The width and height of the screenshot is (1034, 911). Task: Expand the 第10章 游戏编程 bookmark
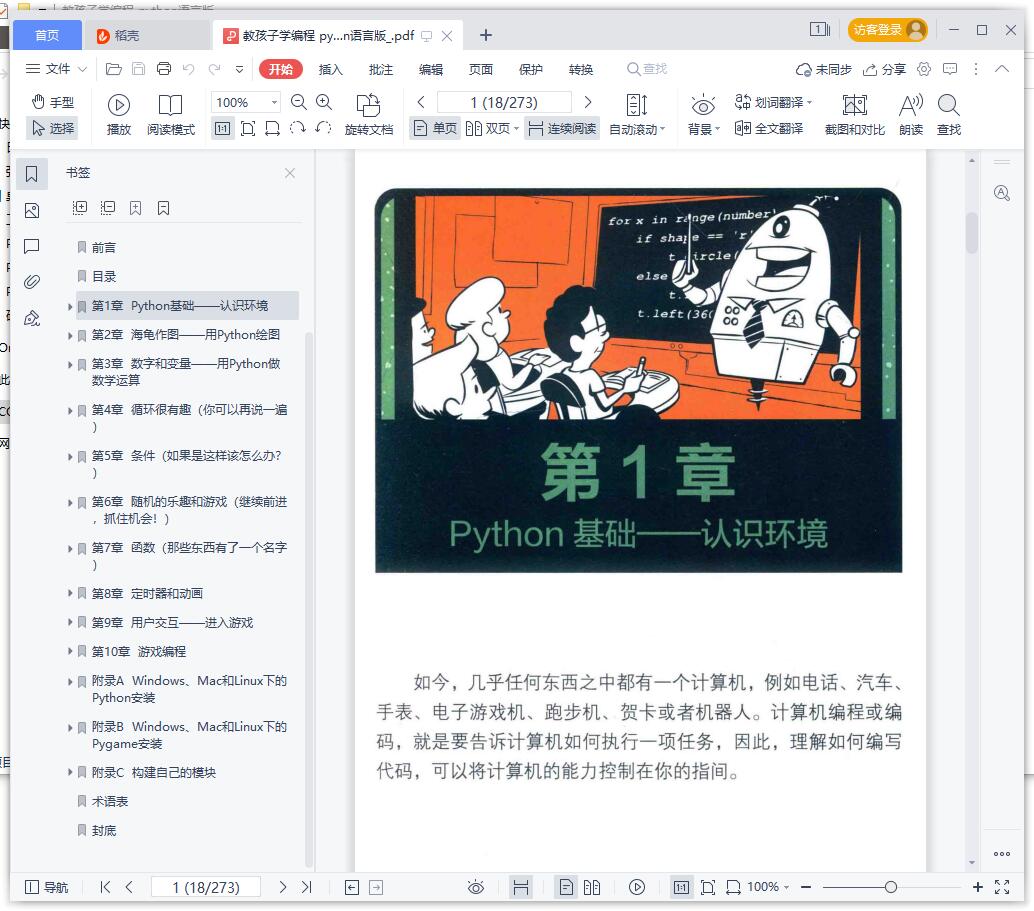(x=70, y=651)
